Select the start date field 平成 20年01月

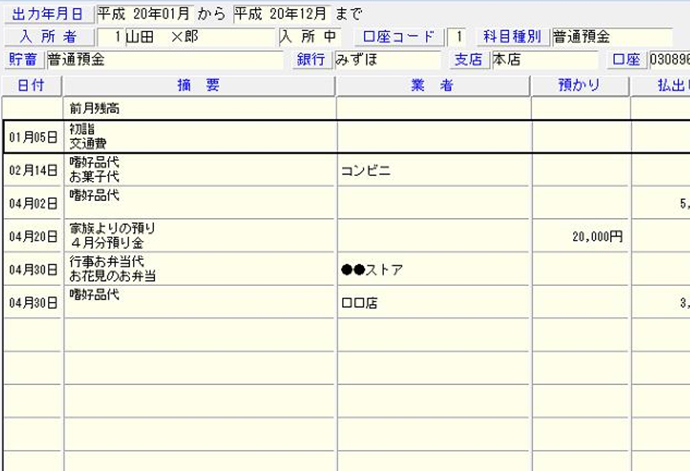[x=153, y=14]
